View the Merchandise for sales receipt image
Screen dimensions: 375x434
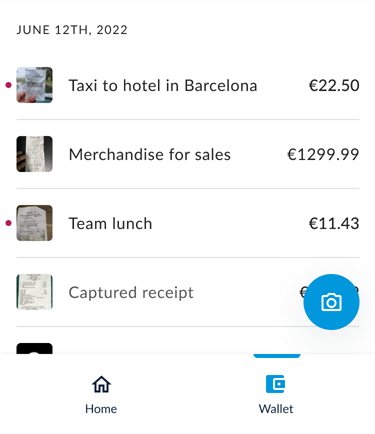[x=35, y=154]
